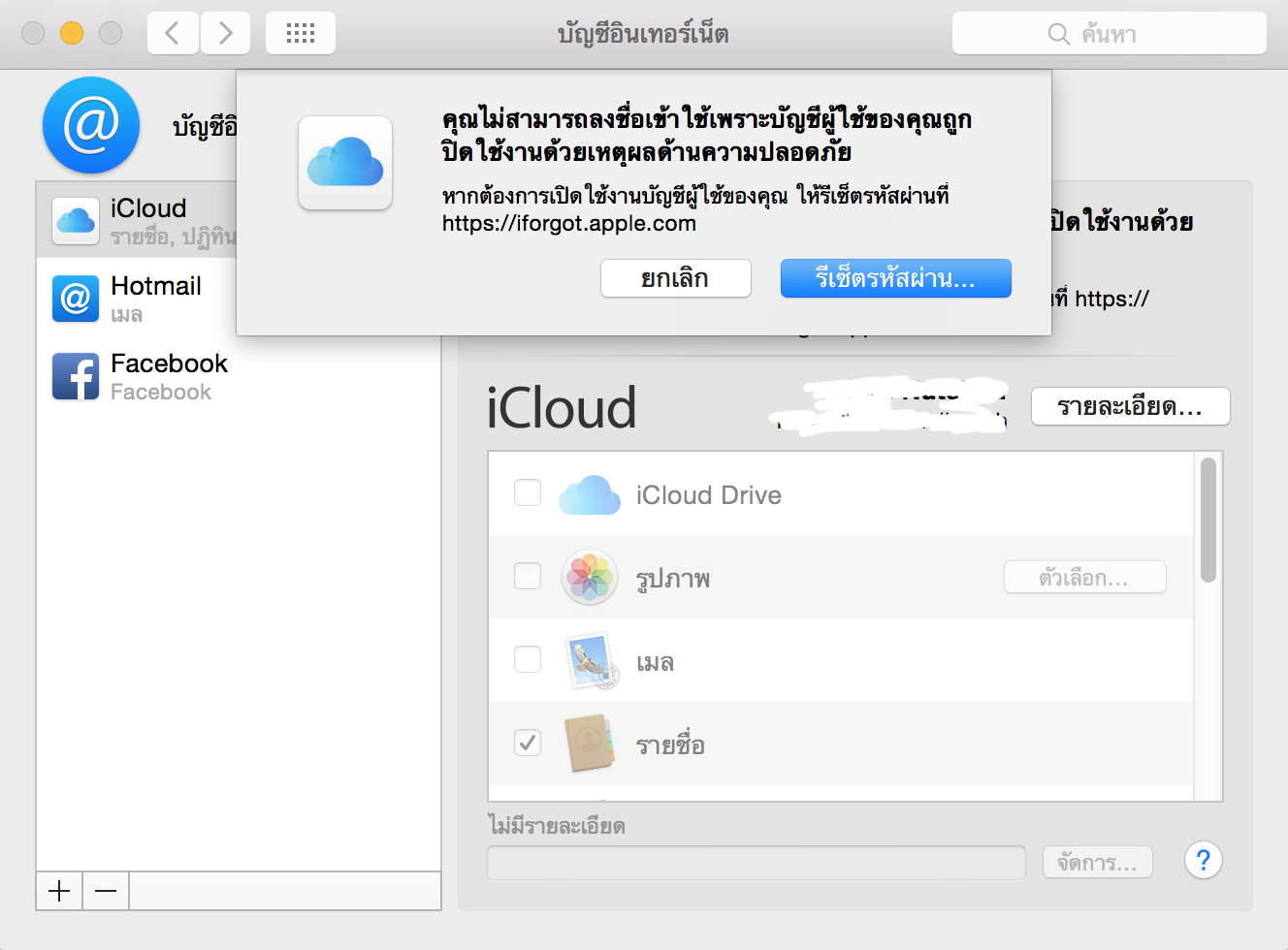The width and height of the screenshot is (1288, 950).
Task: Uncheck the รายชื่อ Contacts checkbox
Action: click(528, 743)
